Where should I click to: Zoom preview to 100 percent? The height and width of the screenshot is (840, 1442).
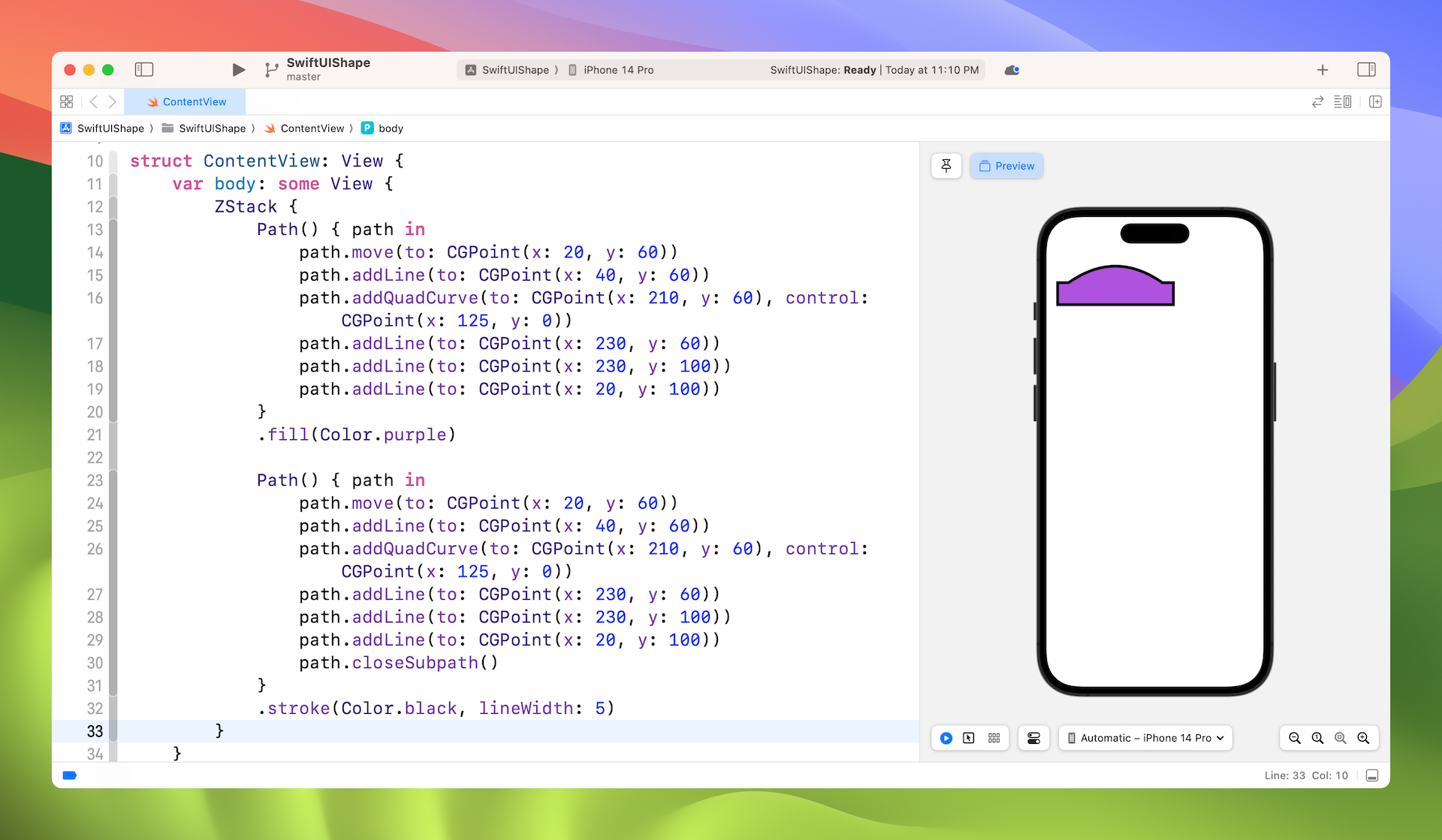[1317, 738]
